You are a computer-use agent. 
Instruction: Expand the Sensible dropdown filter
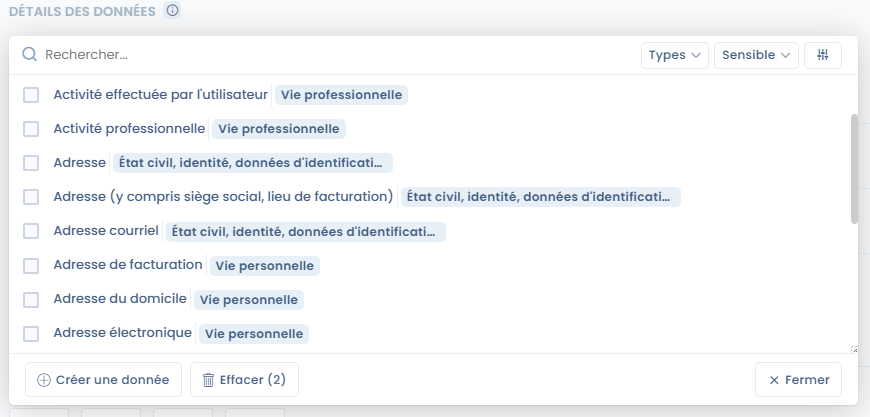pos(756,55)
